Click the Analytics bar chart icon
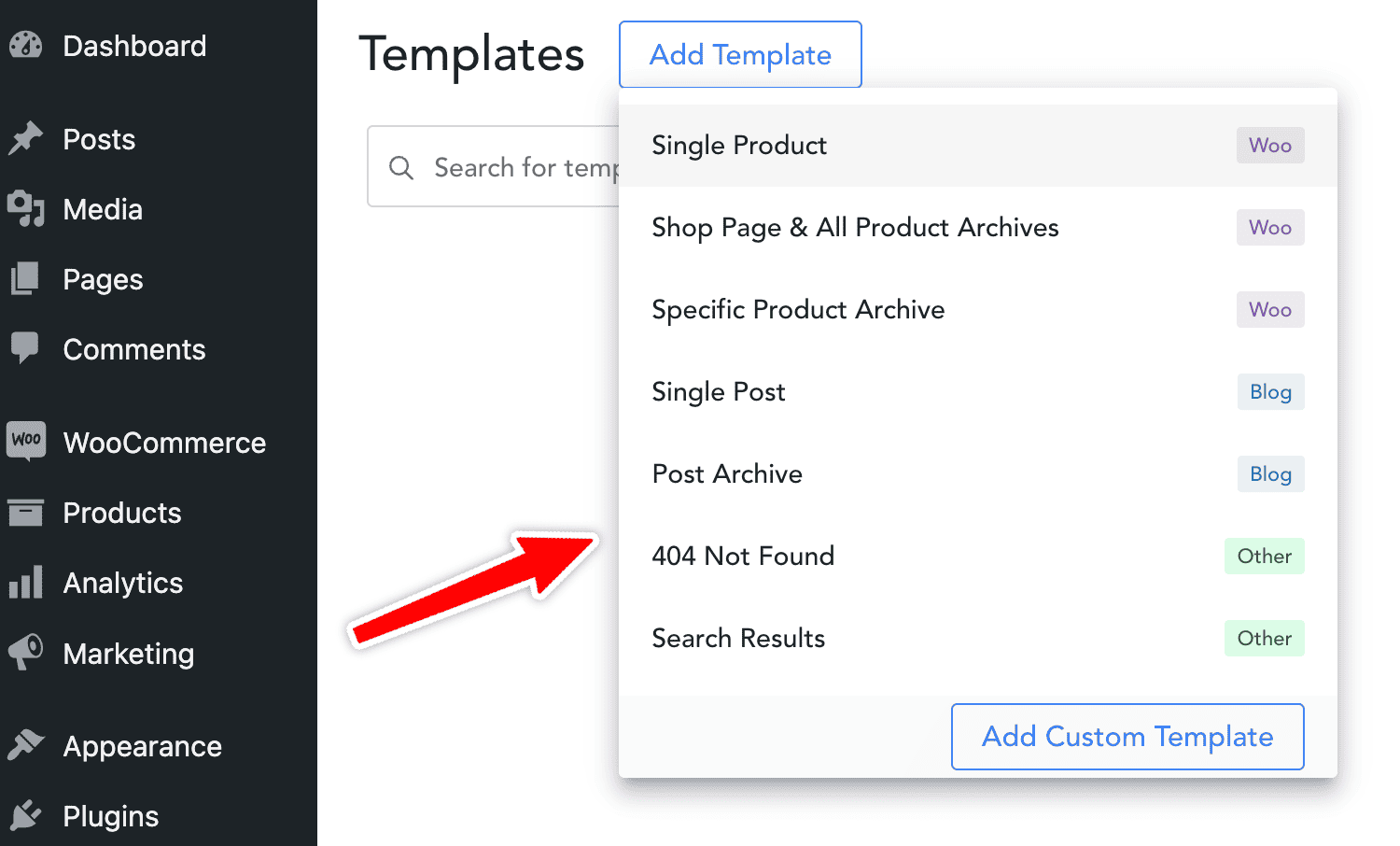The height and width of the screenshot is (846, 1400). (x=25, y=582)
